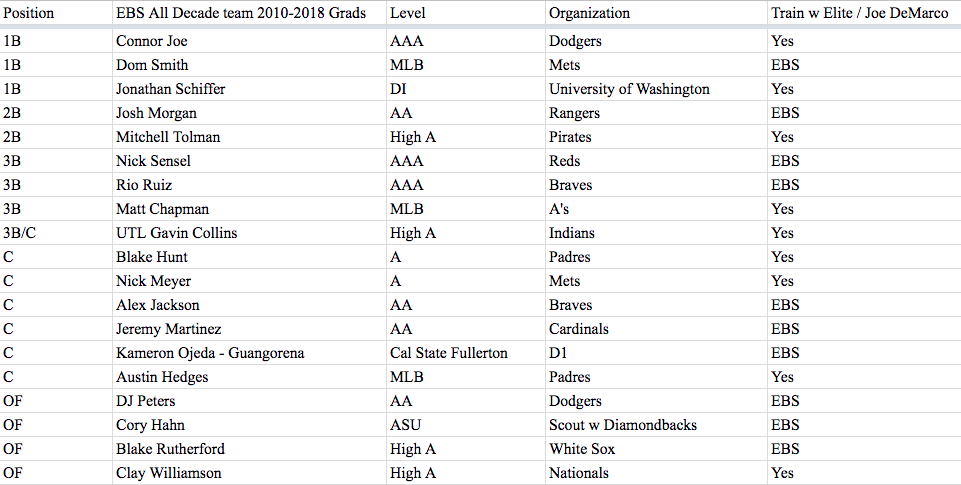
Task: Click the Josh Morgan name cell
Action: coord(249,113)
